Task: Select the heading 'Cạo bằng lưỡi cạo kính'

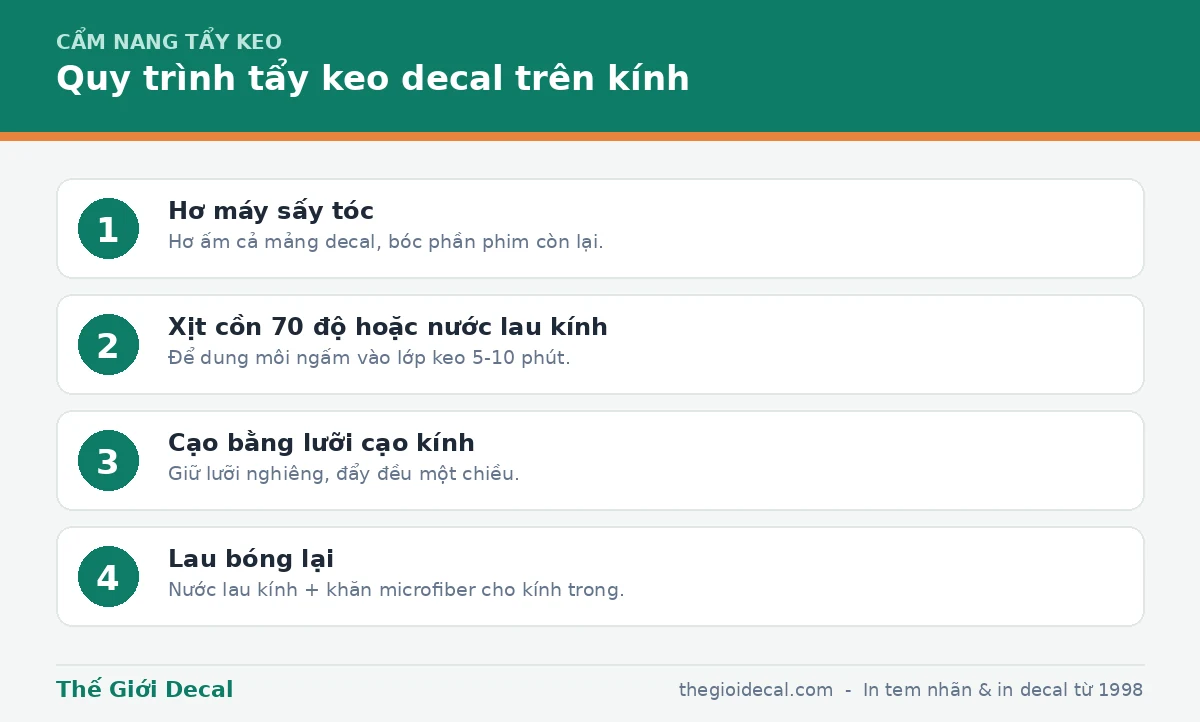Action: click(x=321, y=443)
